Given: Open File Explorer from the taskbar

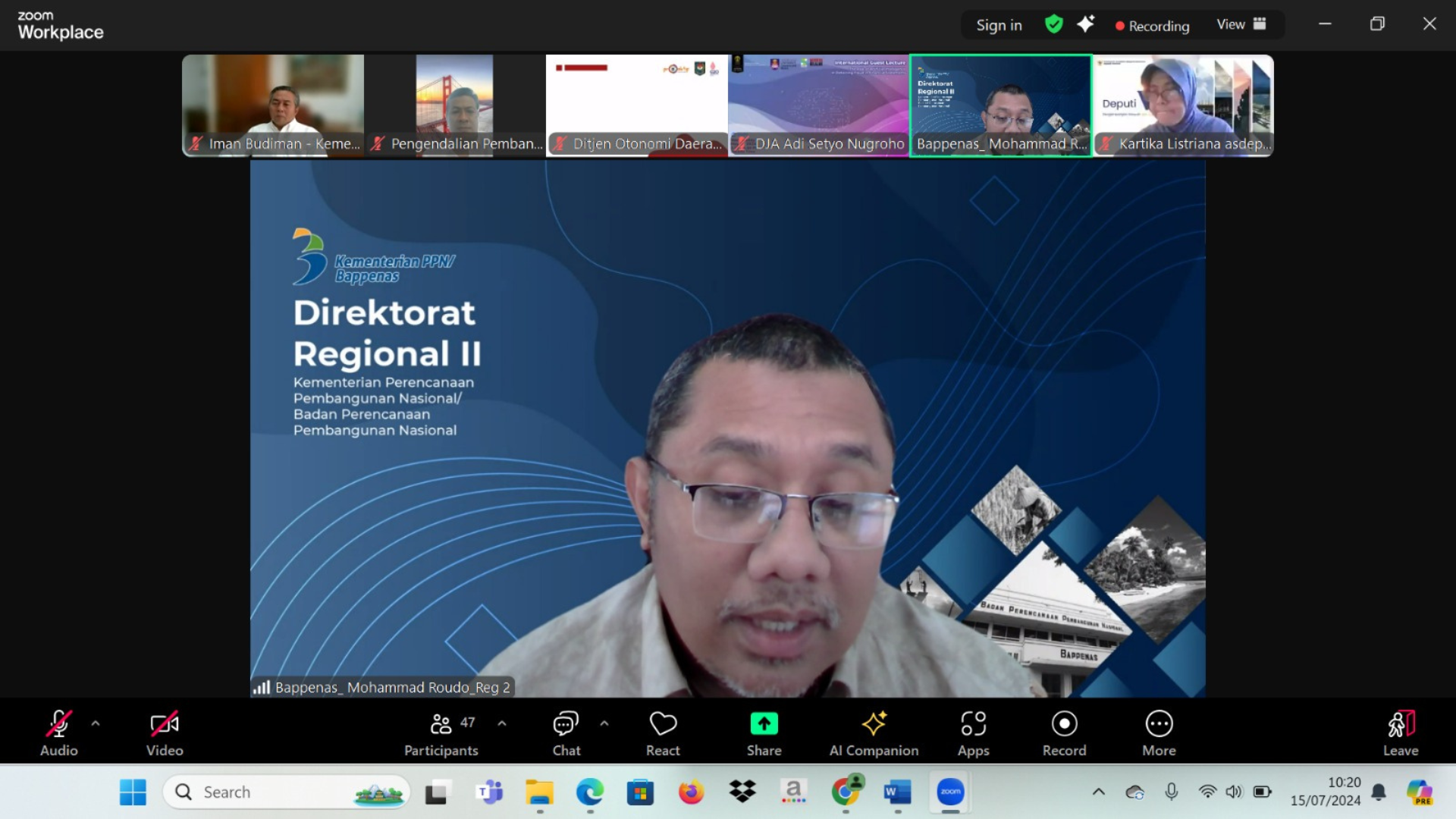Looking at the screenshot, I should [539, 792].
